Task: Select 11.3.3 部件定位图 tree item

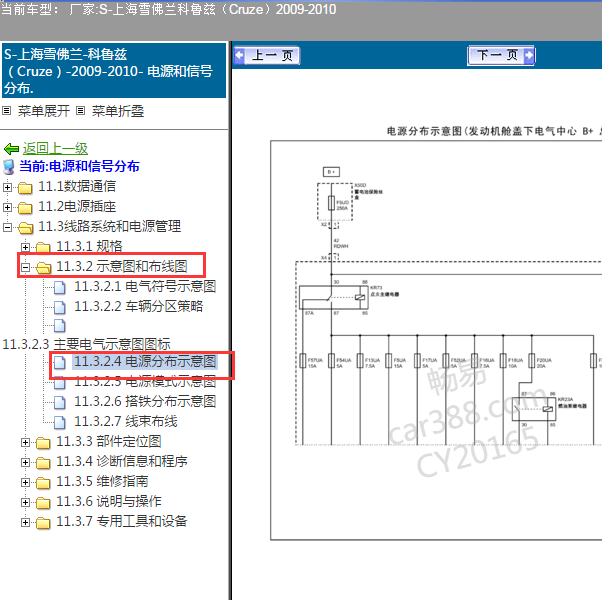Action: (109, 442)
